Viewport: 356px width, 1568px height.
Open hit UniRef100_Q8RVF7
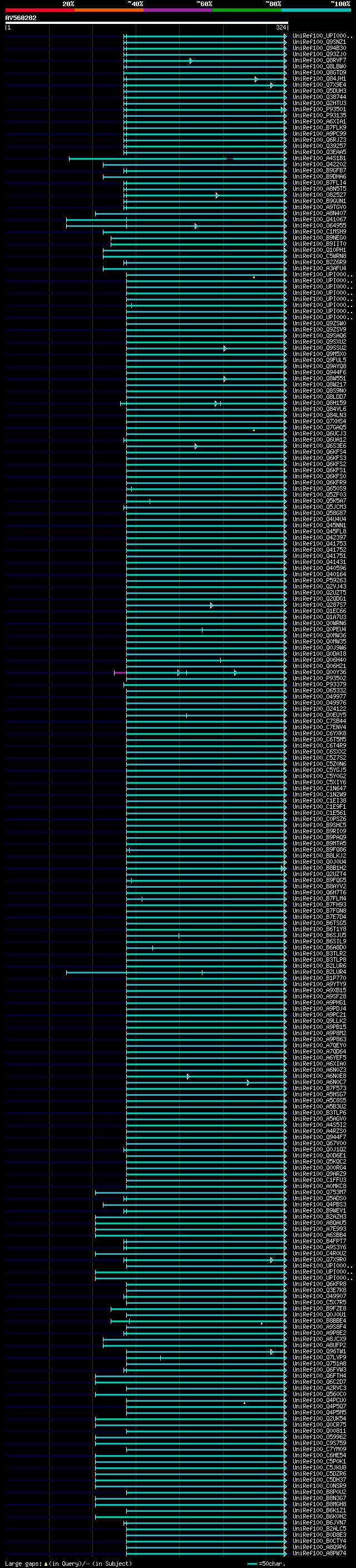(x=319, y=61)
